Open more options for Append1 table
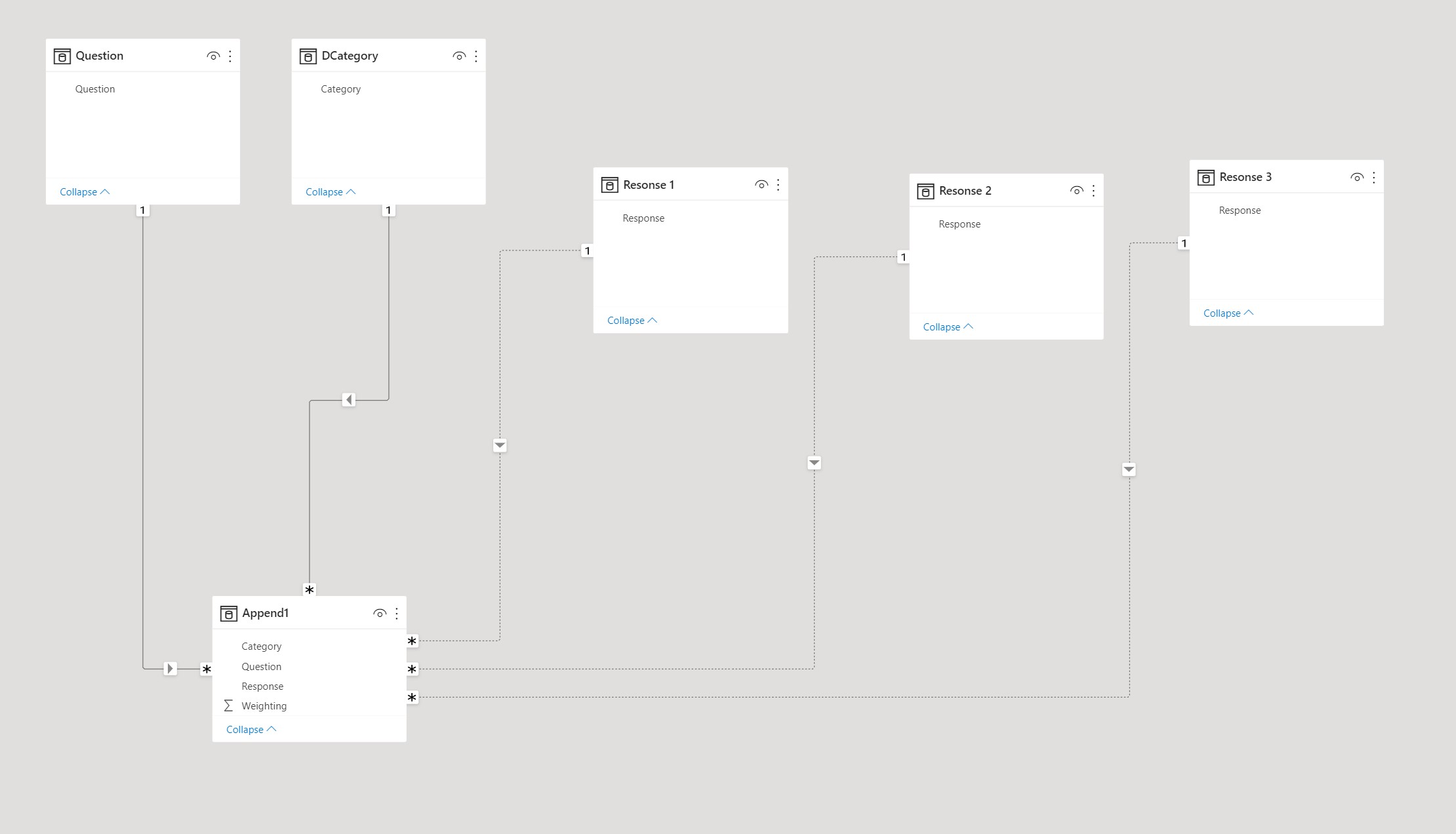This screenshot has height=834, width=1456. 397,614
